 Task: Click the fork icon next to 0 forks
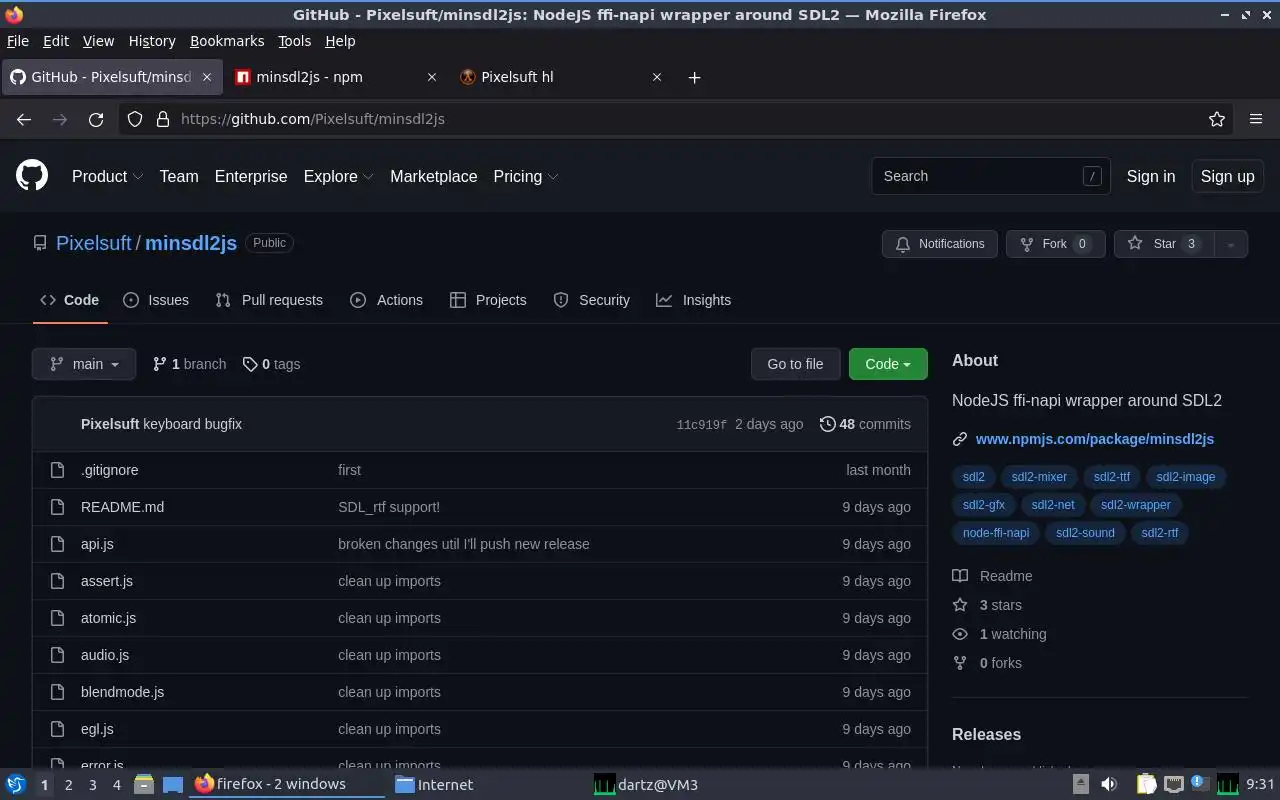(x=960, y=663)
